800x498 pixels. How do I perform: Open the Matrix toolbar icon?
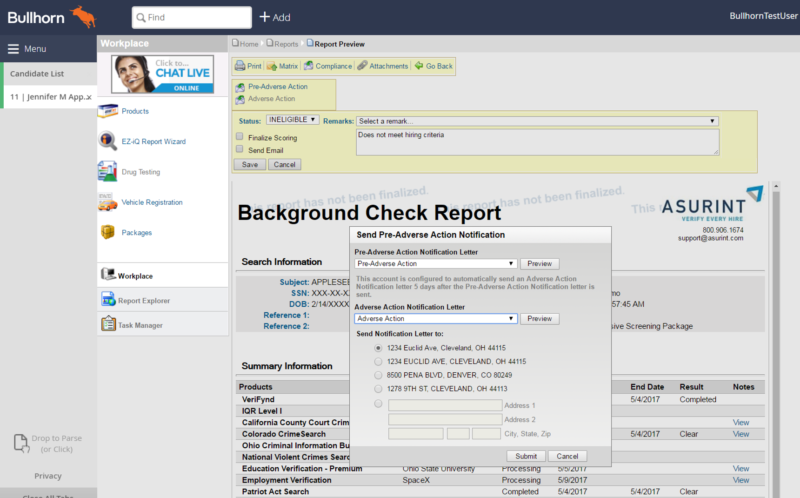coord(271,66)
